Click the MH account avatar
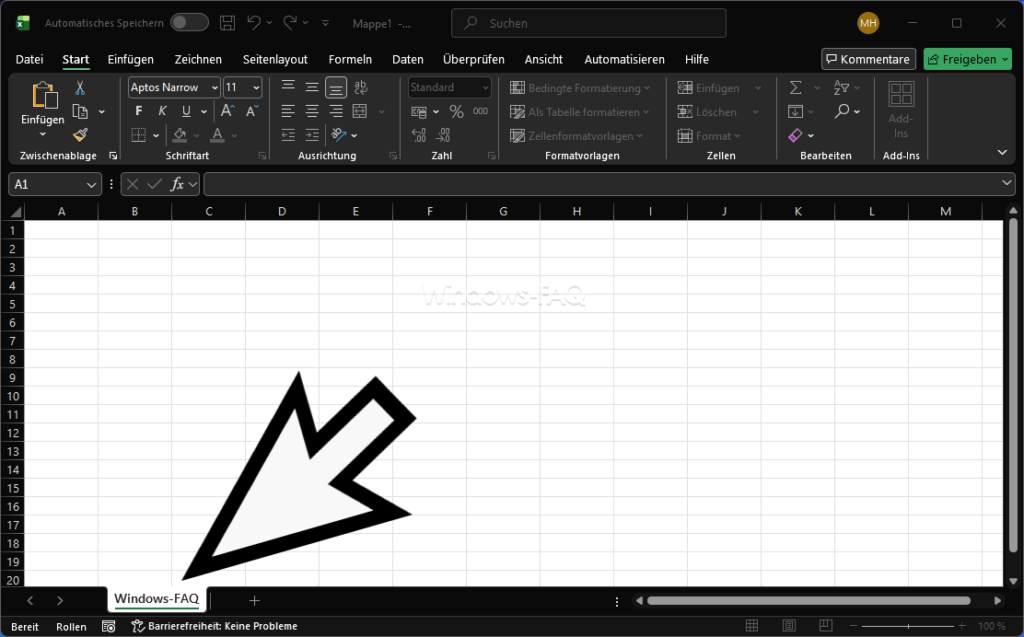 (868, 23)
